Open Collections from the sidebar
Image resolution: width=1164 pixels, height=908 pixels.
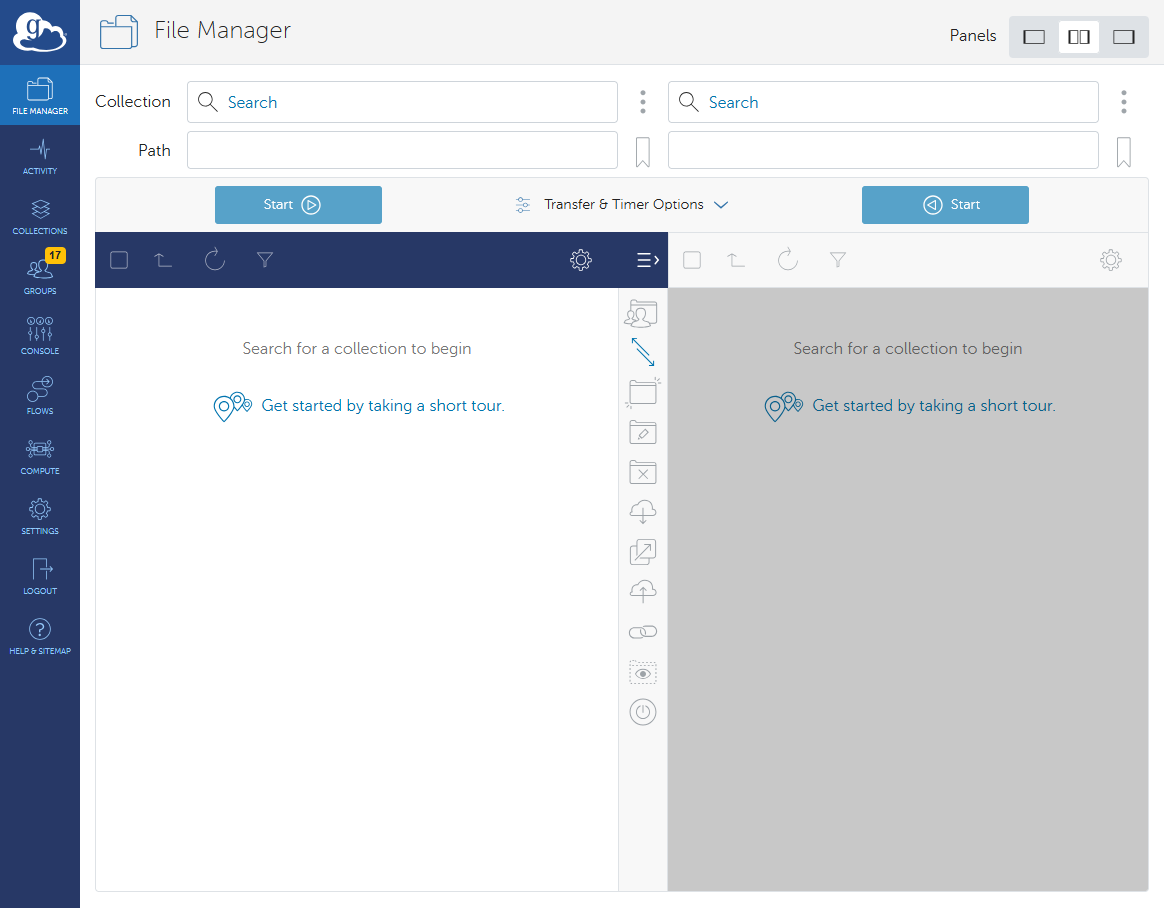pos(40,217)
